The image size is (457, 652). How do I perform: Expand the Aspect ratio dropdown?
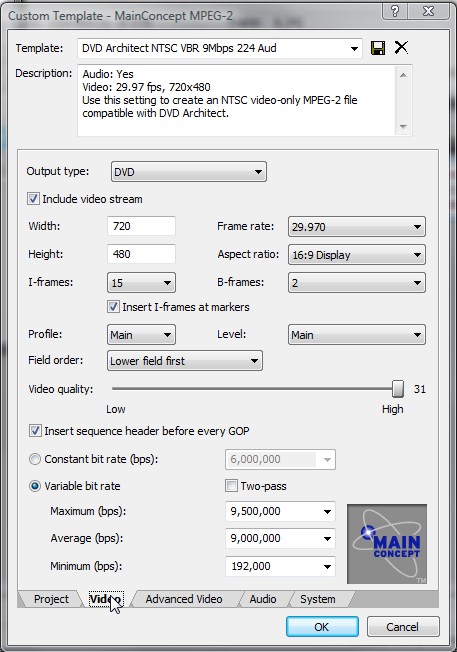pos(357,254)
